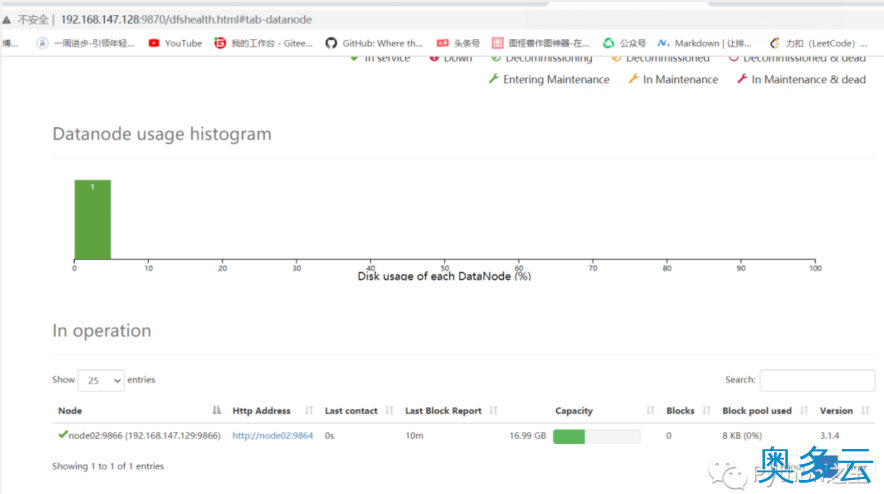The width and height of the screenshot is (884, 494).
Task: Click the Entering Maintenance wrench icon
Action: tap(493, 79)
